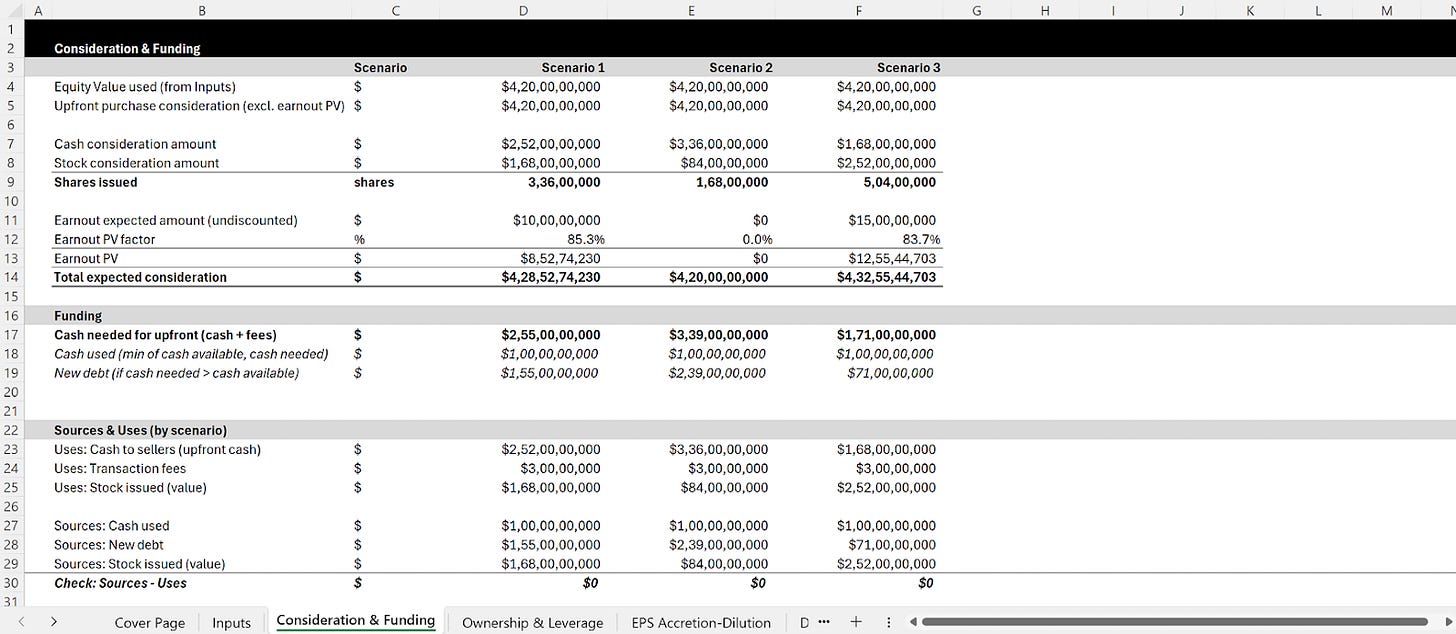1456x634 pixels.
Task: Click the horizontal scrollbar left arrow
Action: pos(912,622)
